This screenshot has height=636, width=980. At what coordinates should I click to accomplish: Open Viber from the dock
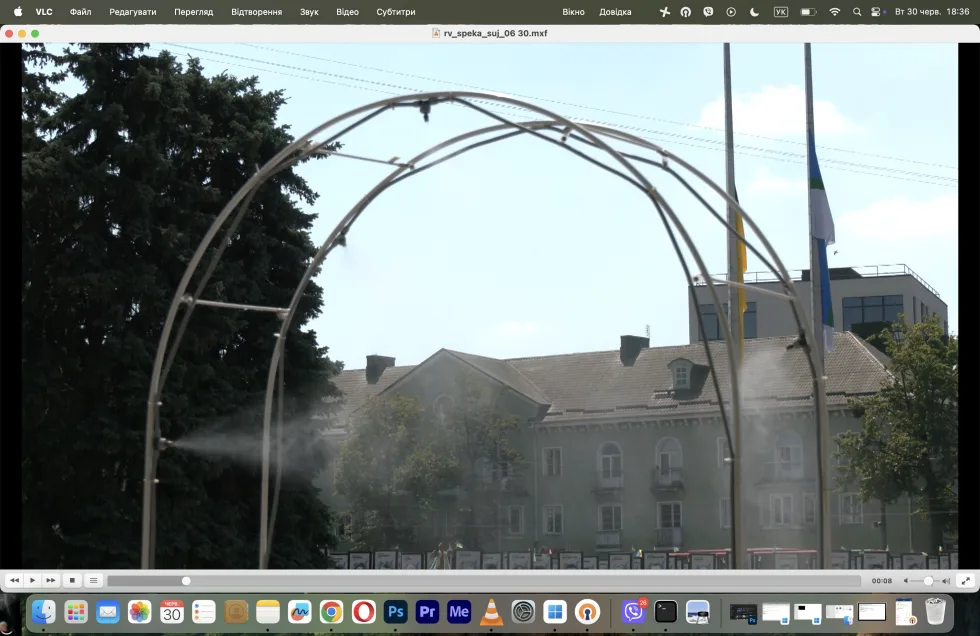pos(633,612)
